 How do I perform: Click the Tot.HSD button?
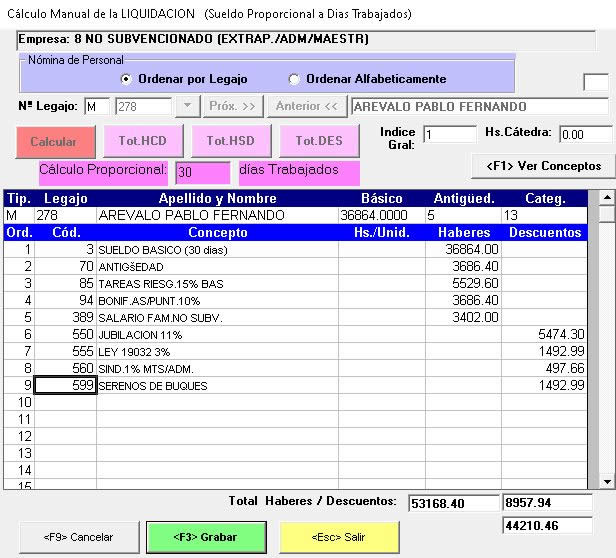tap(231, 141)
